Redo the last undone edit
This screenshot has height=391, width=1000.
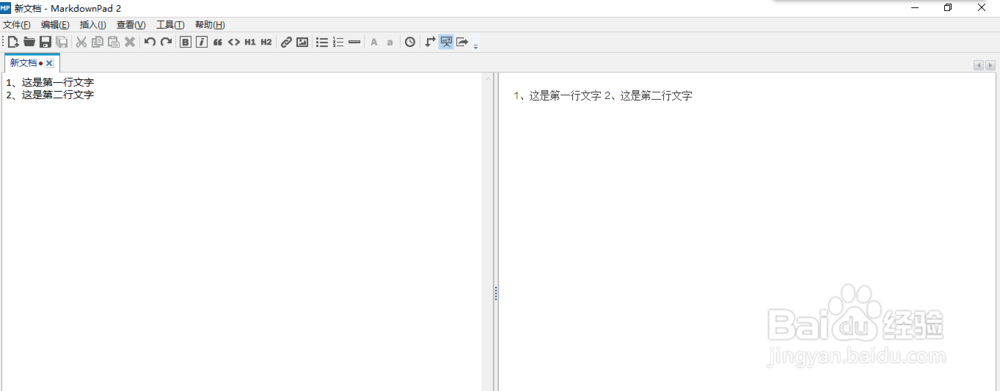[x=166, y=42]
